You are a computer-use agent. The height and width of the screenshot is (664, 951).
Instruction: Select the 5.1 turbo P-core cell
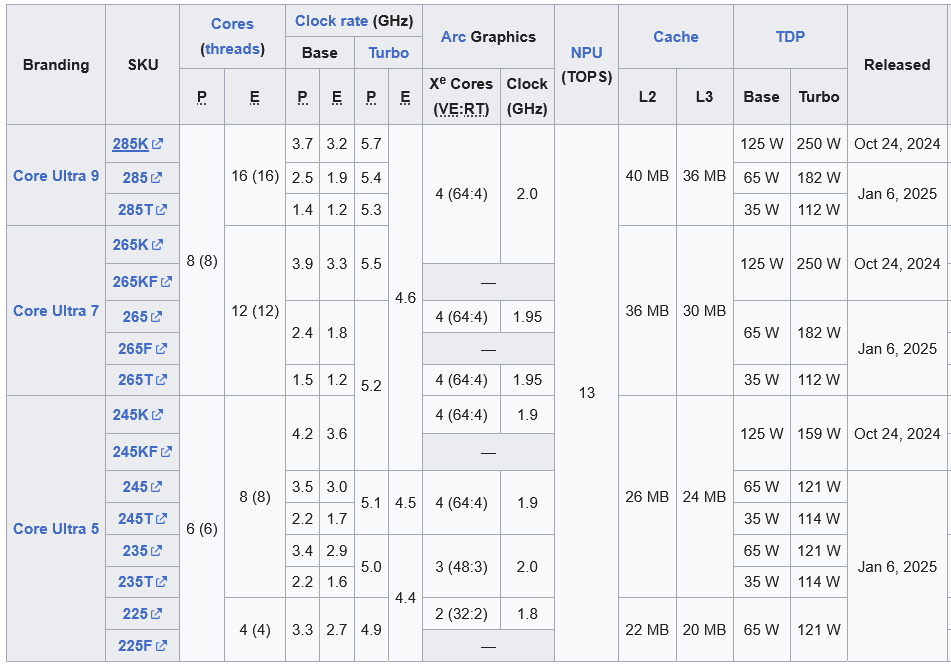(x=371, y=503)
